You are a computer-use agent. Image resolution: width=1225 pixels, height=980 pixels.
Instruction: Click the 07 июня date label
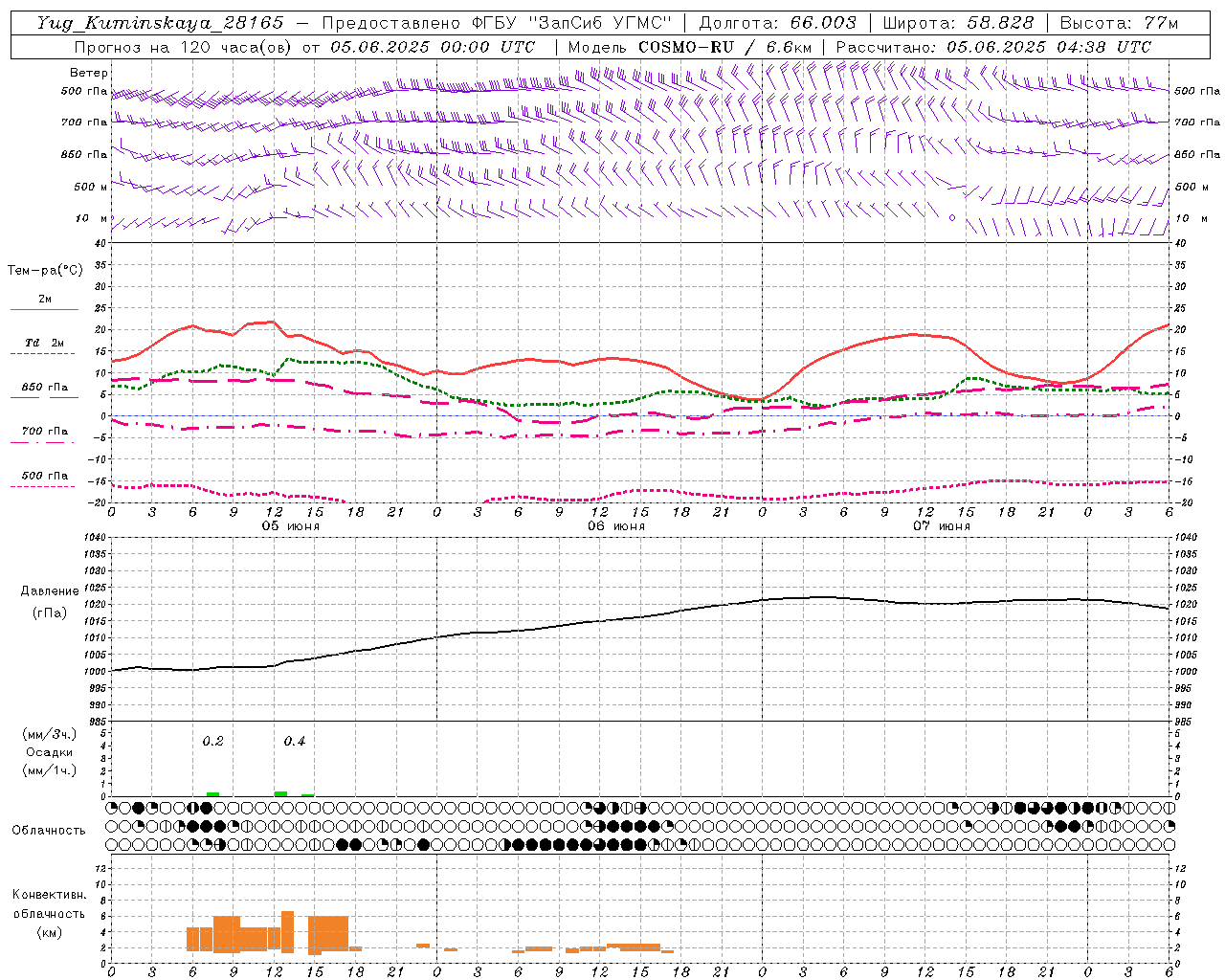pos(941,526)
